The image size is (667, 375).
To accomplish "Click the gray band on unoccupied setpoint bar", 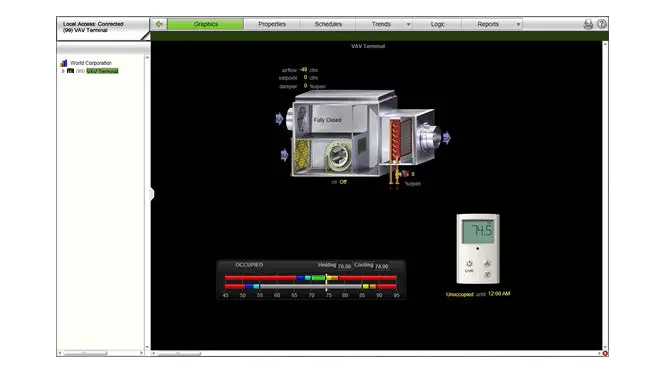I will 310,287.
